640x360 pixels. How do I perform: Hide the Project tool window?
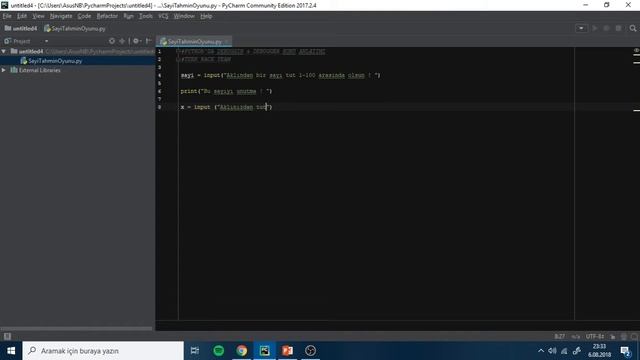point(149,41)
